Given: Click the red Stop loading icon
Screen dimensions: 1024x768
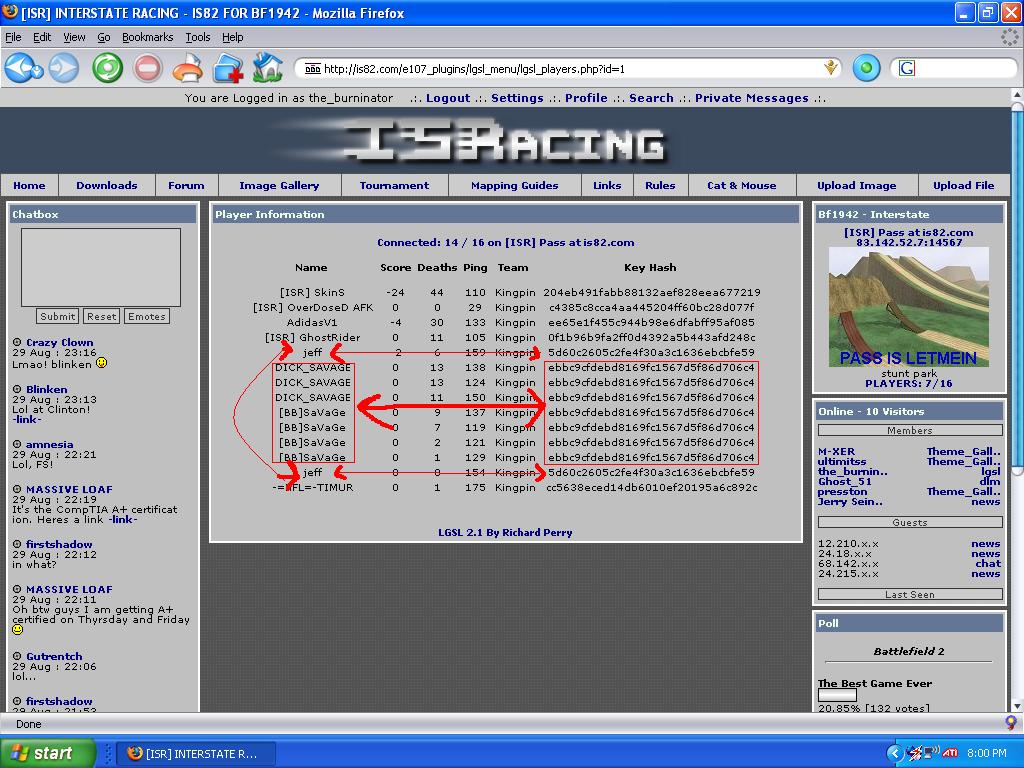Looking at the screenshot, I should pyautogui.click(x=148, y=68).
